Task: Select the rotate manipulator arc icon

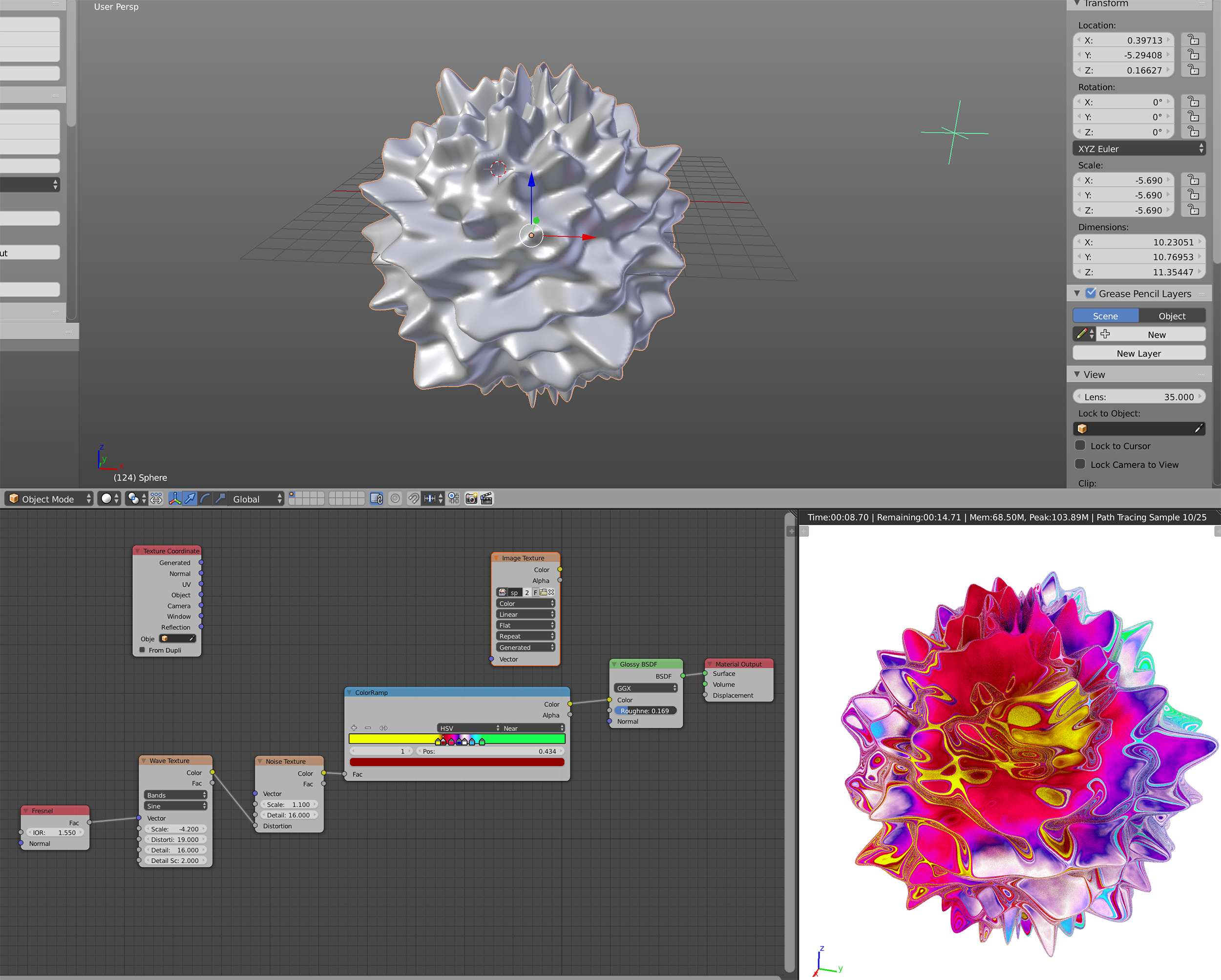Action: (x=205, y=498)
